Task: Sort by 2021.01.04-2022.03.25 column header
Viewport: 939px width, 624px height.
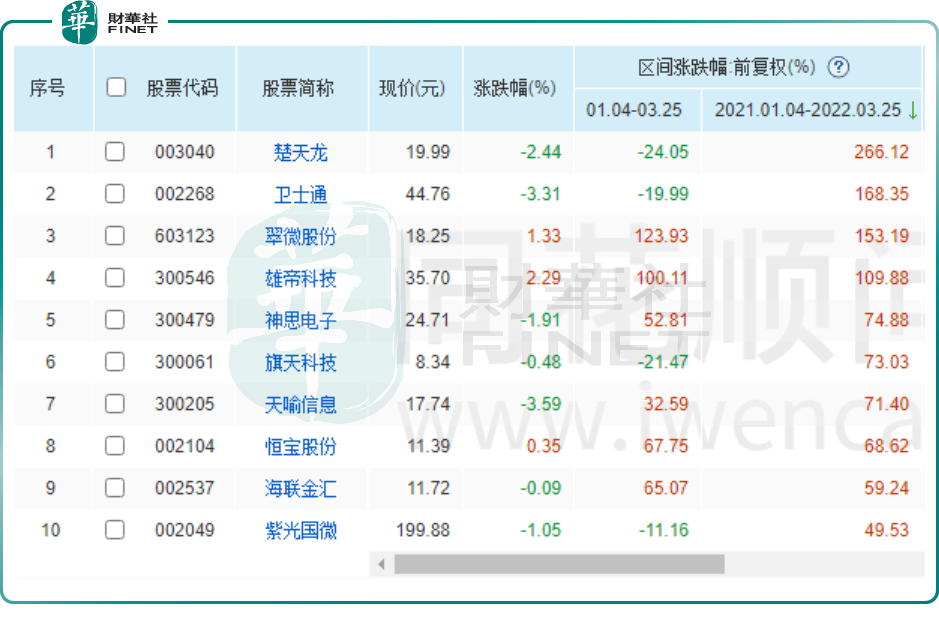Action: pyautogui.click(x=807, y=110)
